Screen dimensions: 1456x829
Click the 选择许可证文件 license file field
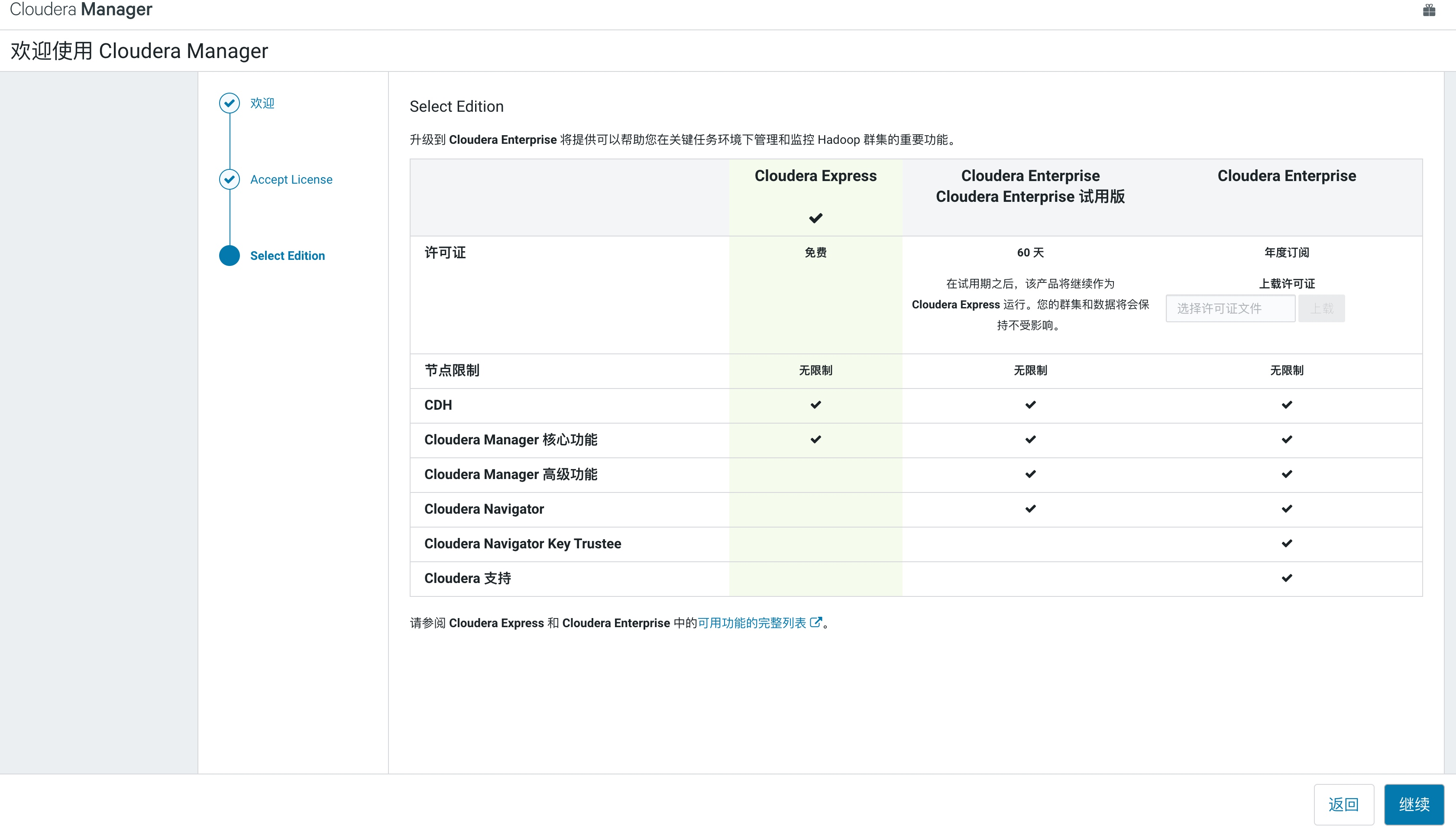click(1230, 308)
